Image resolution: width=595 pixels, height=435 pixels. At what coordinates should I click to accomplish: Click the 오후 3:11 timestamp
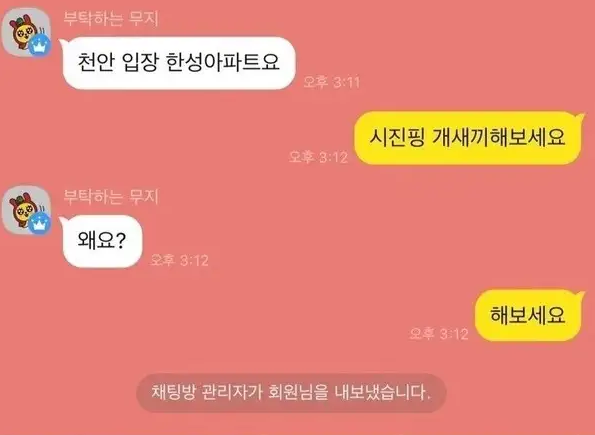point(331,82)
